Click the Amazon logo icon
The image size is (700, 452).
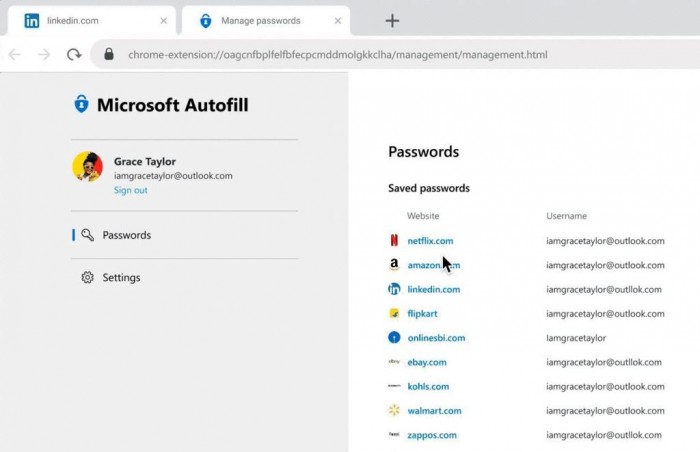tap(394, 265)
